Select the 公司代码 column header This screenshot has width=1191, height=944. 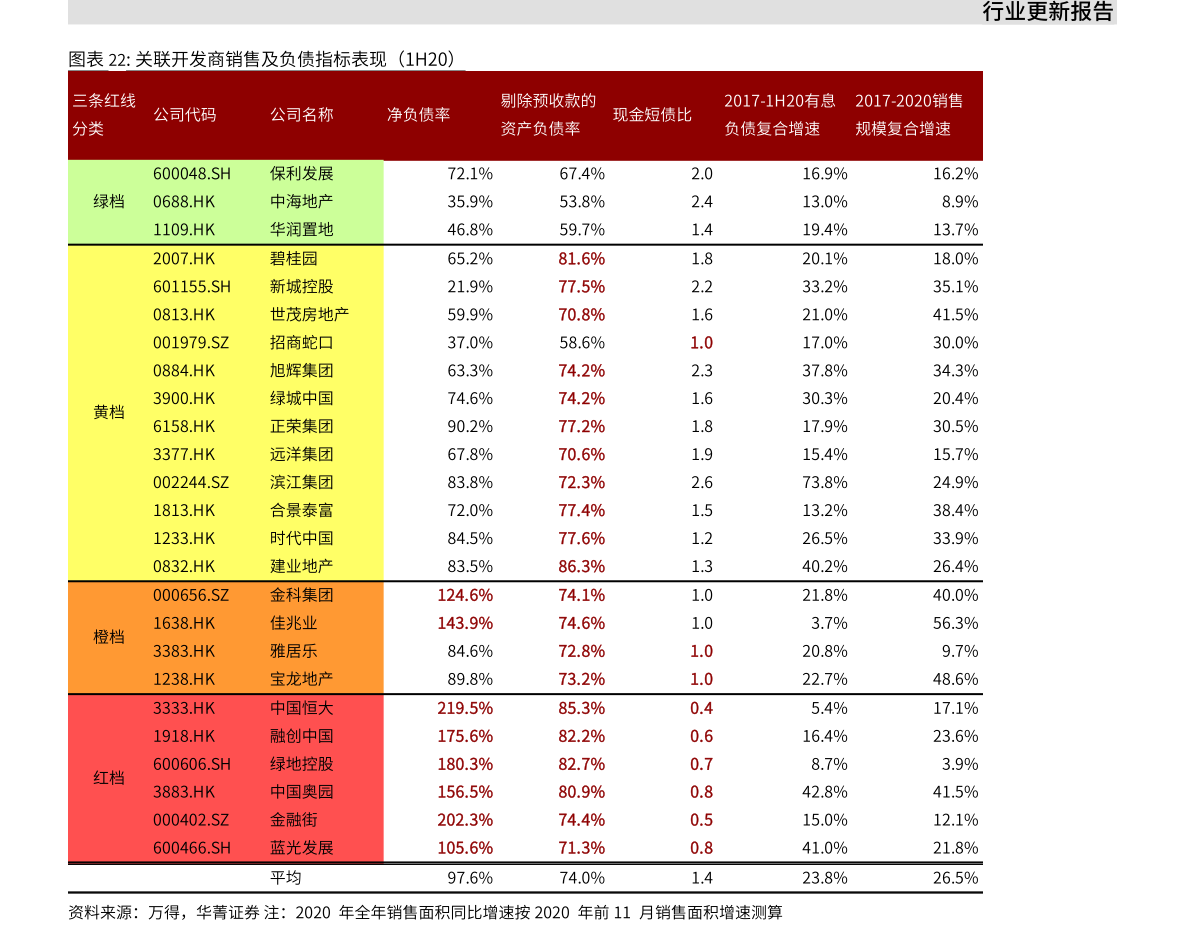(184, 115)
